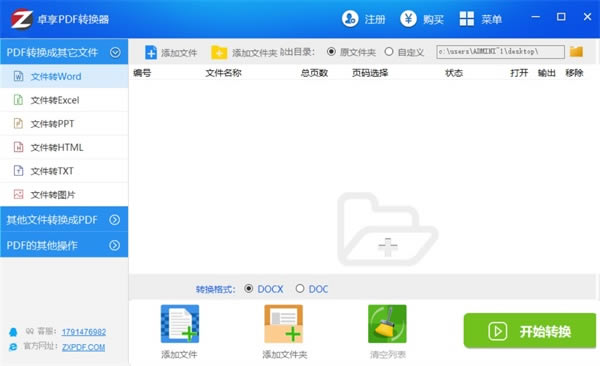Click the output path input field

point(501,52)
